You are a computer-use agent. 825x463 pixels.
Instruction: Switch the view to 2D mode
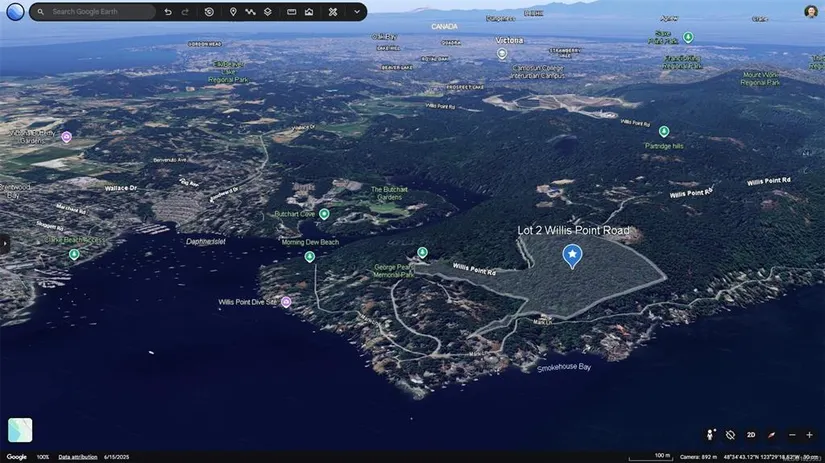751,435
